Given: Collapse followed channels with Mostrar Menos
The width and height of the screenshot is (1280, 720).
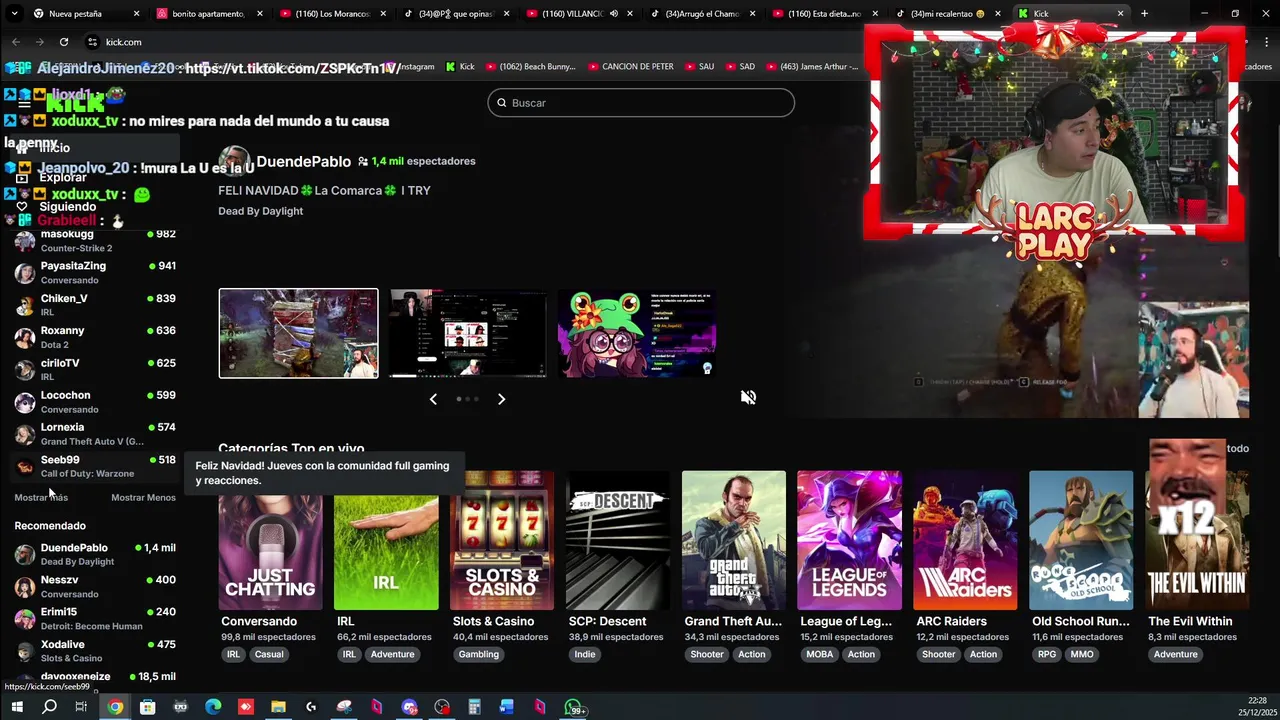Looking at the screenshot, I should pyautogui.click(x=143, y=497).
